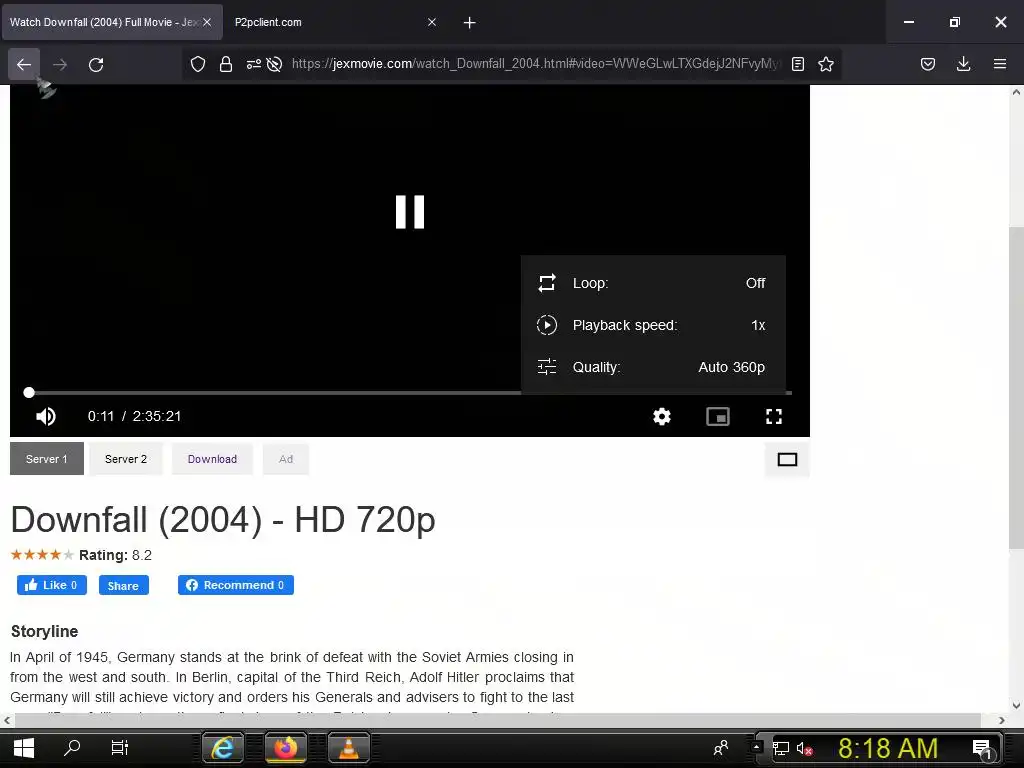
Task: Click the Facebook Like button
Action: point(52,585)
